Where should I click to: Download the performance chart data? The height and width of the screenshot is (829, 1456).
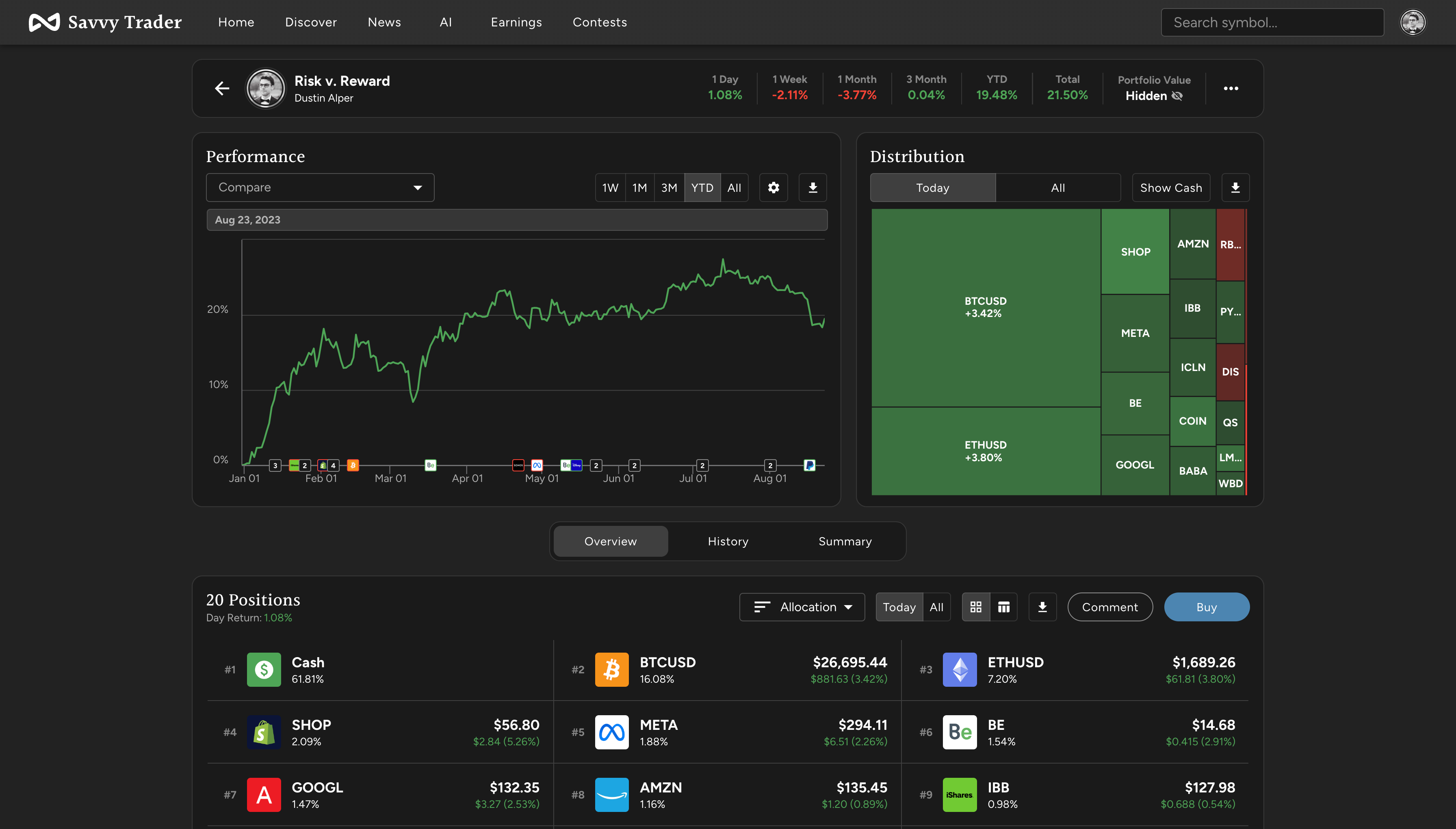pos(813,187)
